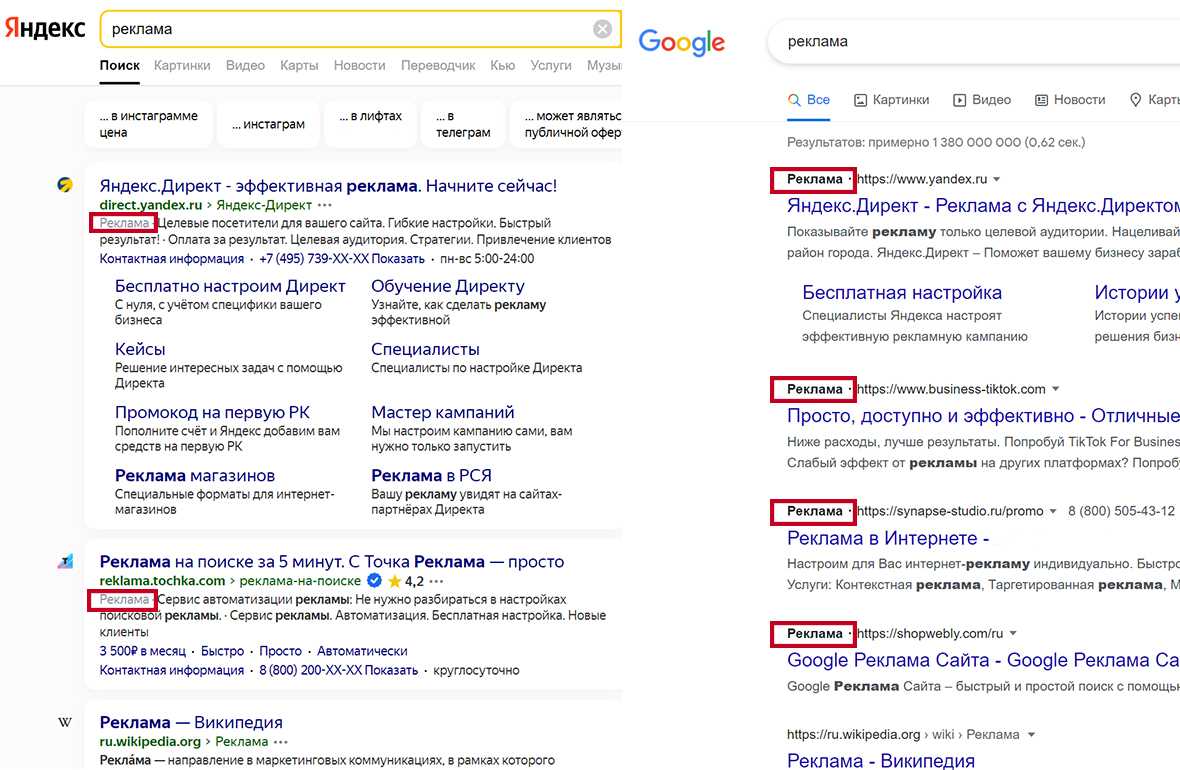The width and height of the screenshot is (1180, 770).
Task: Expand dropdown arrow after shopwebly.com/ru URL
Action: pyautogui.click(x=1013, y=634)
